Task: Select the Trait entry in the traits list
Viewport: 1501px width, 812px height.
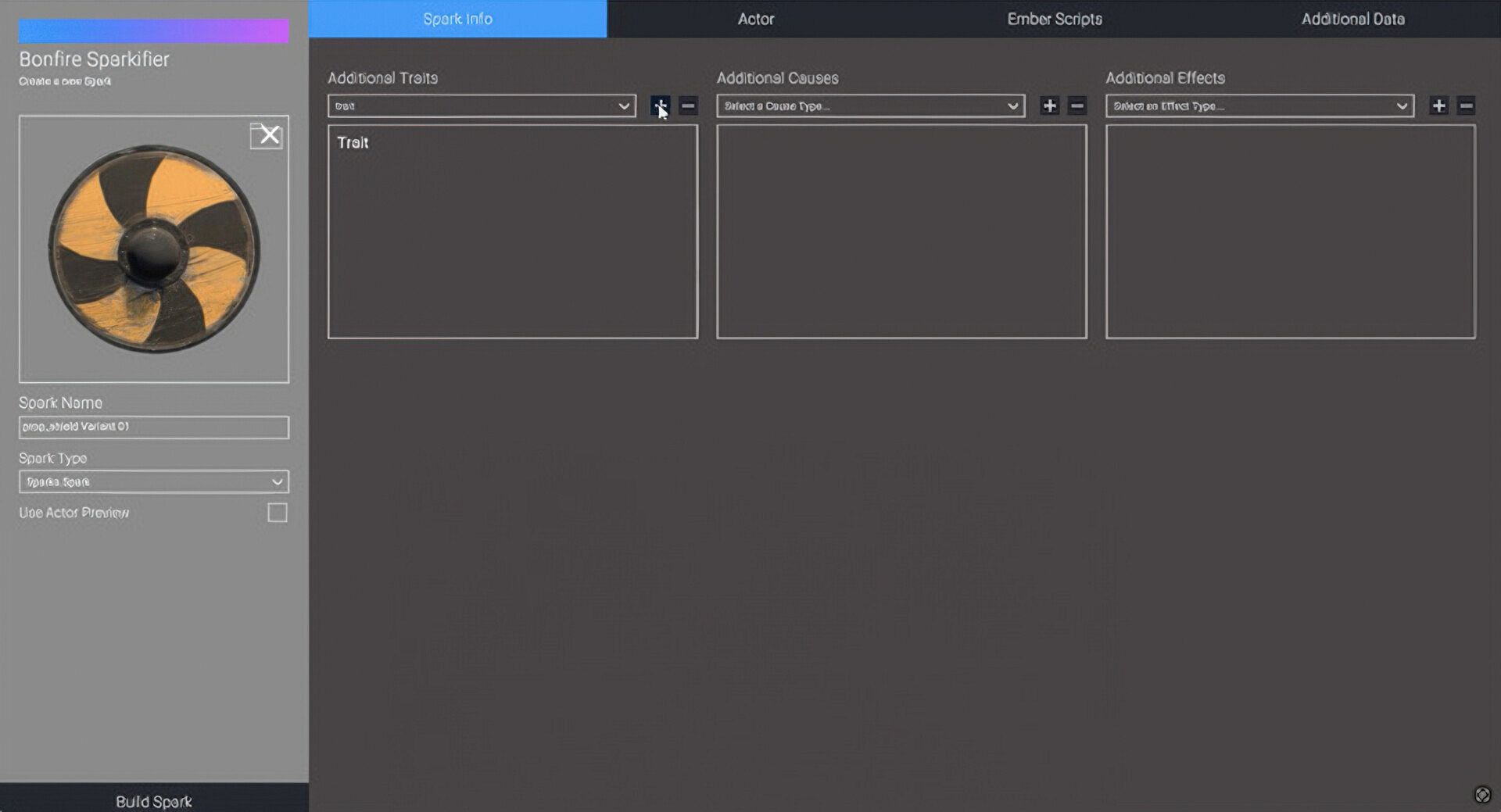Action: (353, 143)
